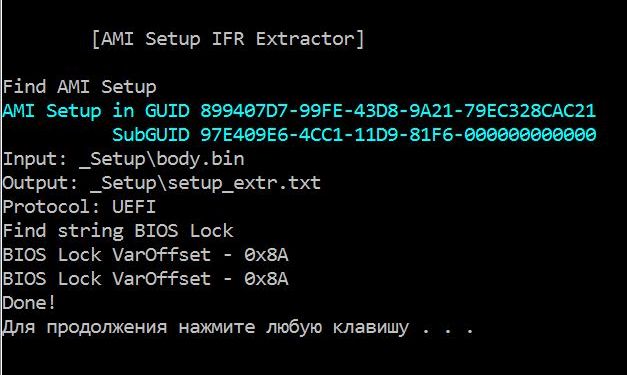Screen dimensions: 627x375
Task: Click the second BIOS Lock VarOffset line
Action: click(x=145, y=279)
